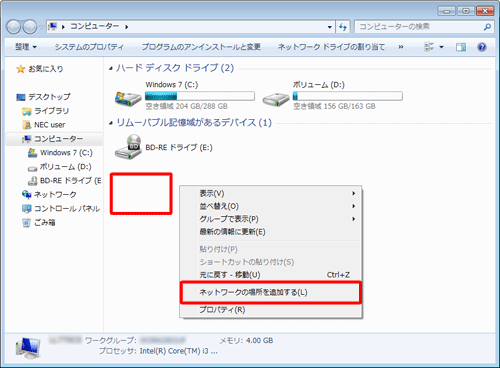Click ボリューム (D:) capacity bar
500x368 pixels.
pyautogui.click(x=347, y=96)
